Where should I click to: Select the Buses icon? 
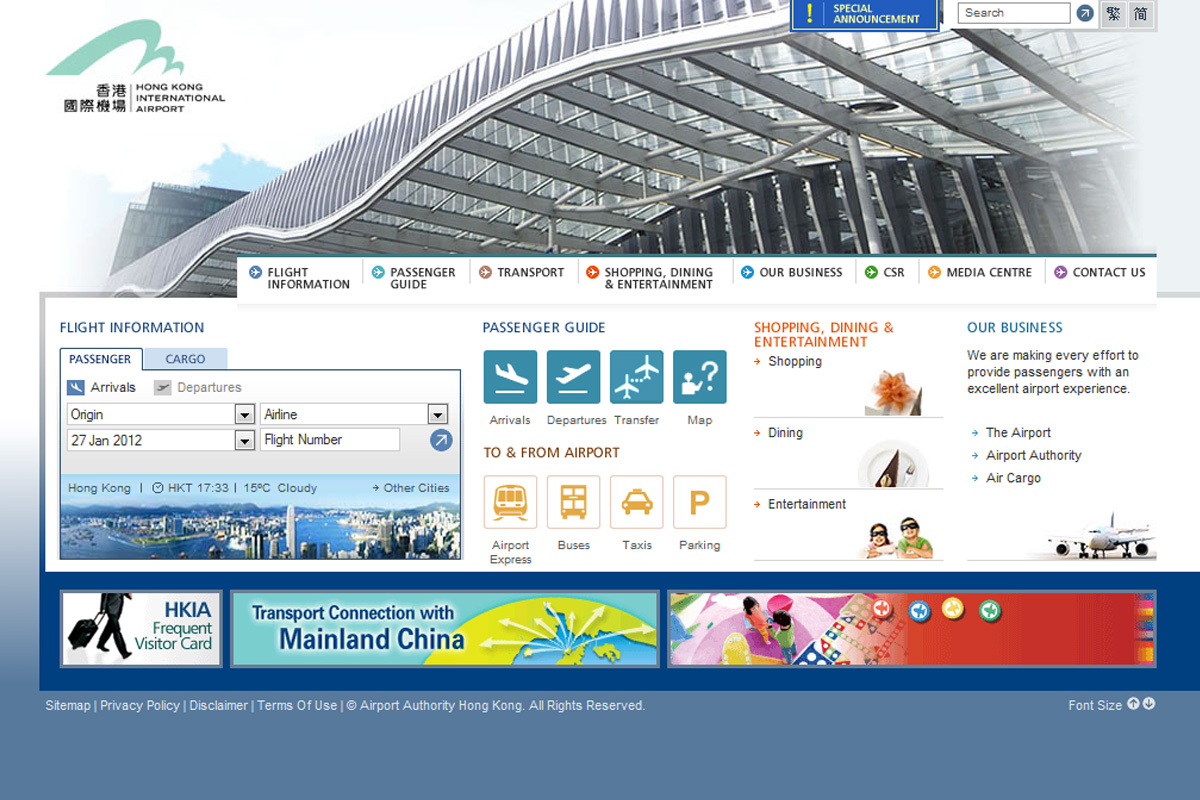(573, 502)
